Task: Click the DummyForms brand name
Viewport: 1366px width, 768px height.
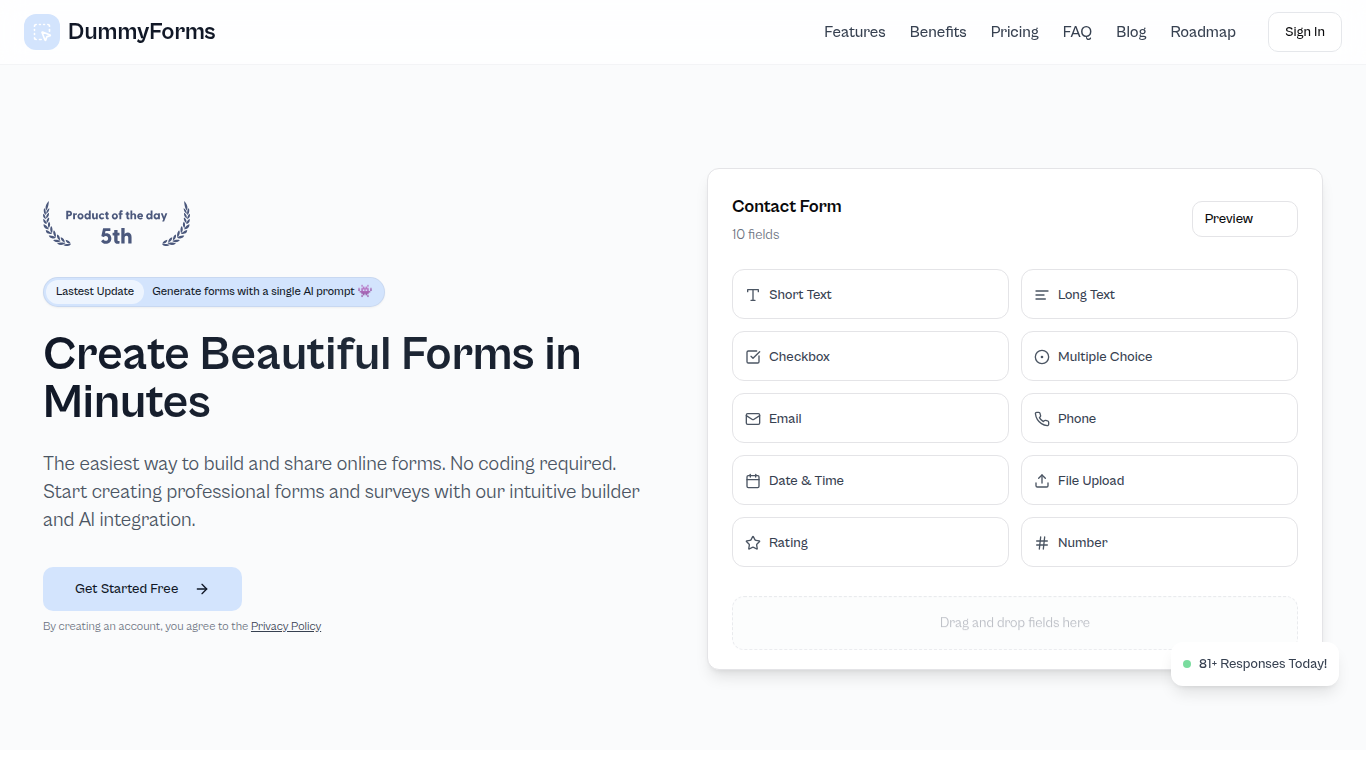Action: [142, 32]
